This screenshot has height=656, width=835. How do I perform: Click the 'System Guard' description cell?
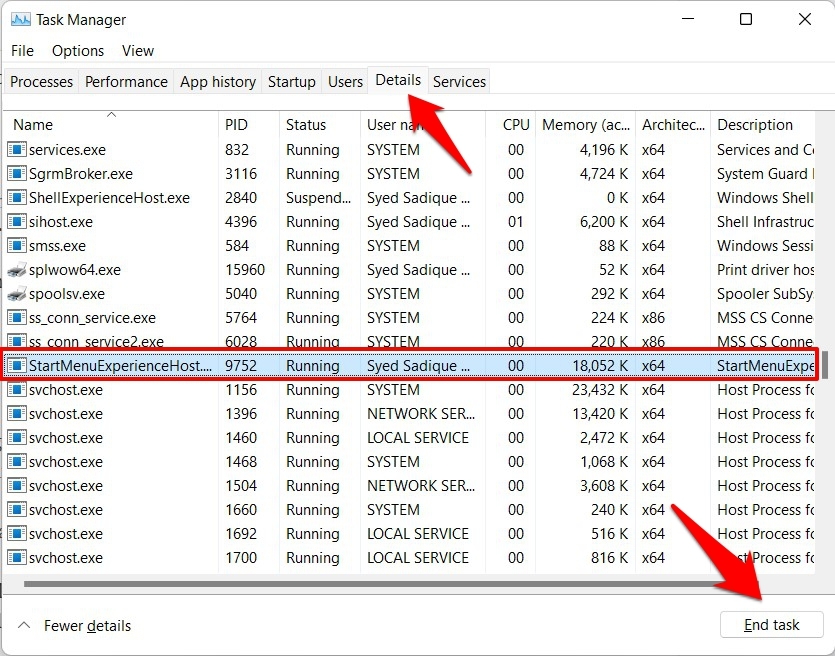[x=765, y=174]
